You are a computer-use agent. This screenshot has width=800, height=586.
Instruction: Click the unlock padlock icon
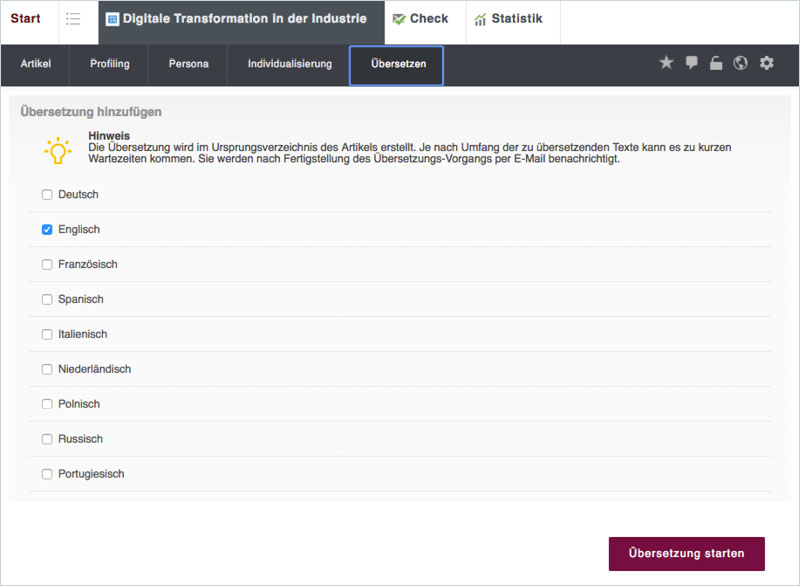click(716, 63)
